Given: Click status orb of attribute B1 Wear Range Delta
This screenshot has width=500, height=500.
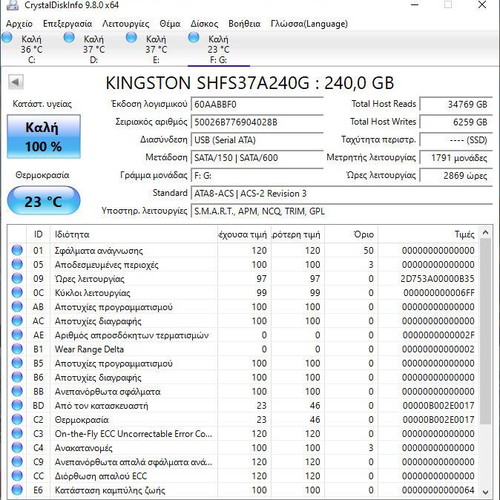Looking at the screenshot, I should [x=17, y=349].
